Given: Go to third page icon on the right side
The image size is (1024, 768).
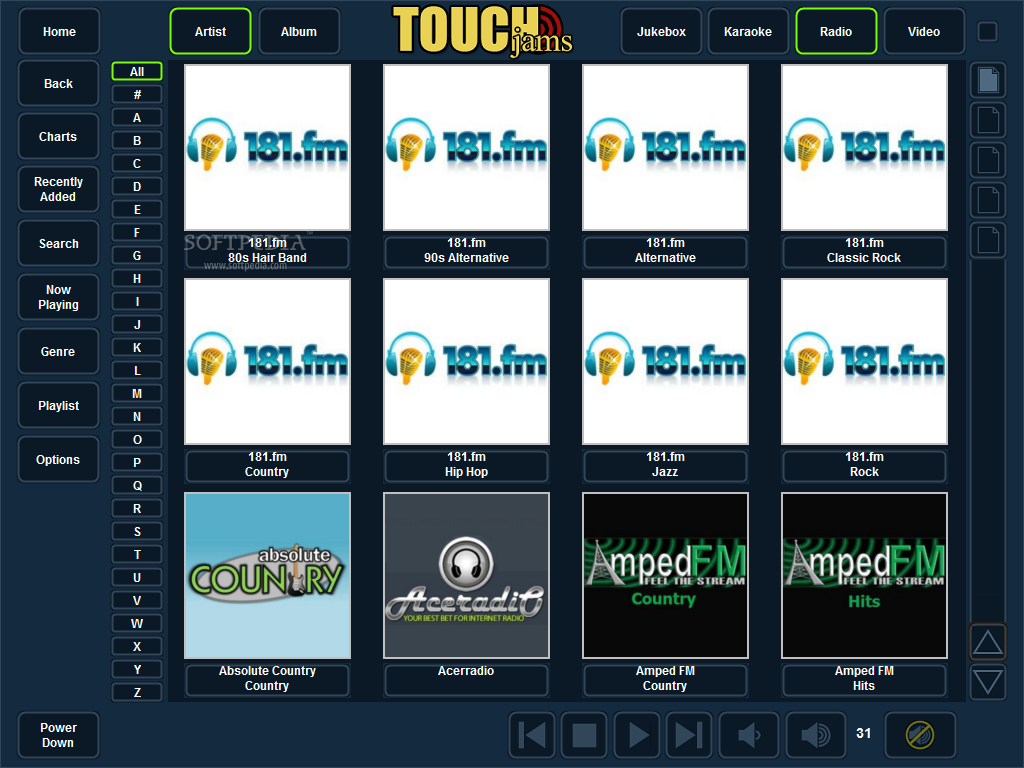Looking at the screenshot, I should pos(987,160).
